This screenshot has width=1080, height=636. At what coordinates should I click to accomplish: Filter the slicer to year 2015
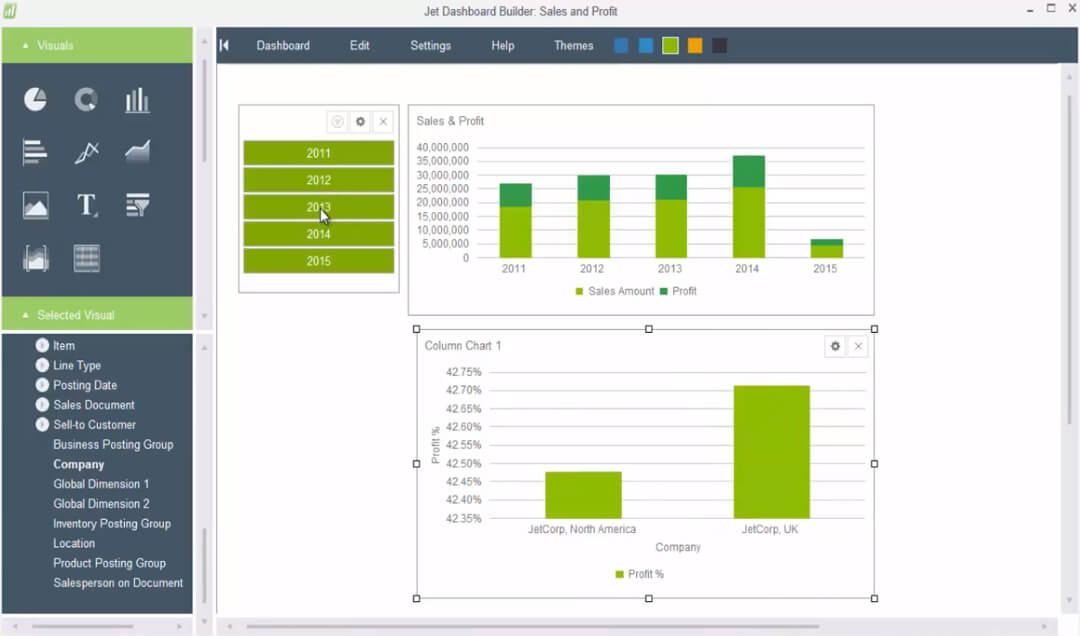[x=319, y=261]
